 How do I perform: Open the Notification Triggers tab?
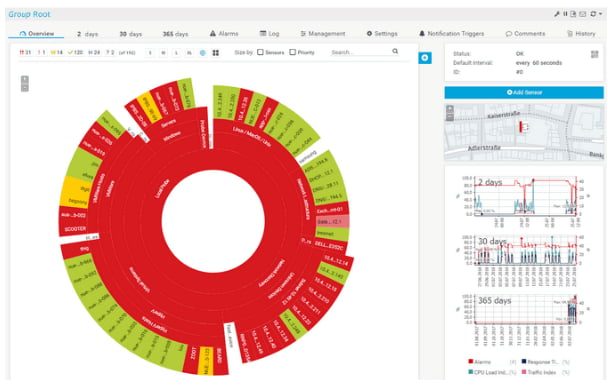[452, 34]
